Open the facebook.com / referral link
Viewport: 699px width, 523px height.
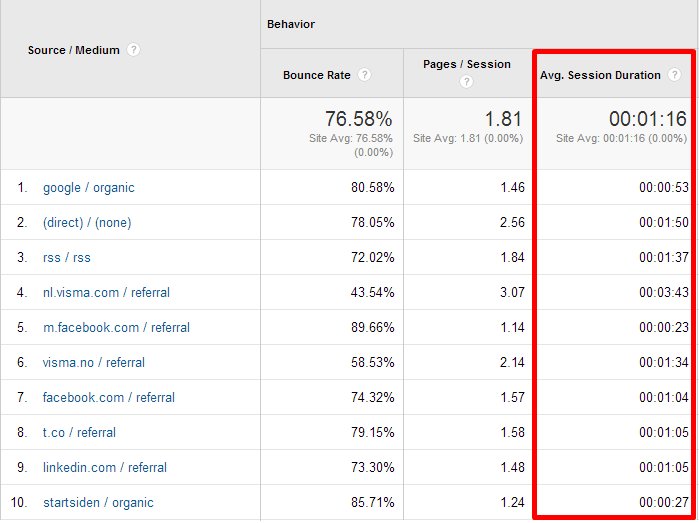109,397
